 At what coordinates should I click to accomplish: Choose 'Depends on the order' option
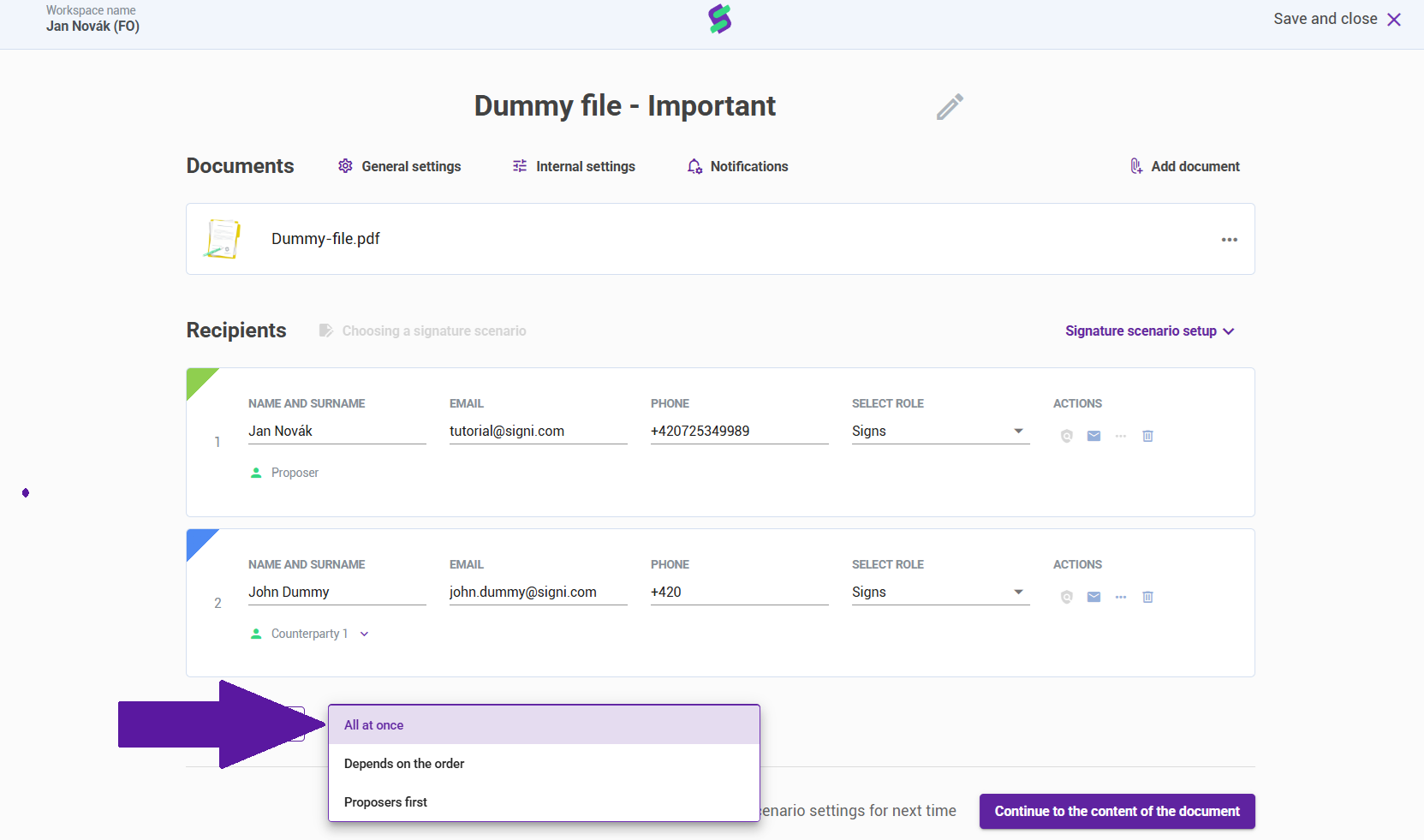pyautogui.click(x=544, y=764)
